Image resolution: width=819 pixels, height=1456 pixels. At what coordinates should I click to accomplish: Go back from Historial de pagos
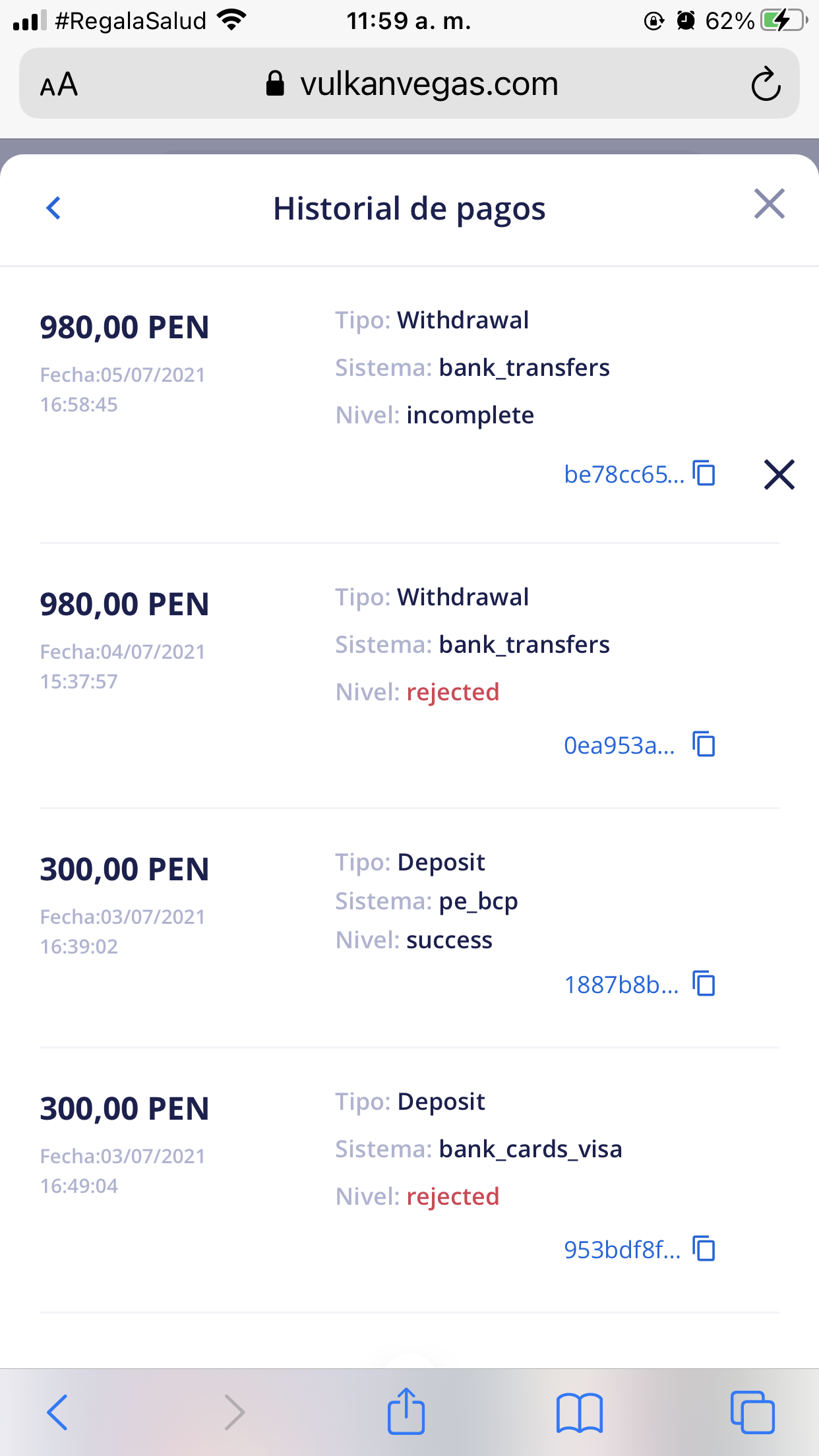tap(54, 208)
